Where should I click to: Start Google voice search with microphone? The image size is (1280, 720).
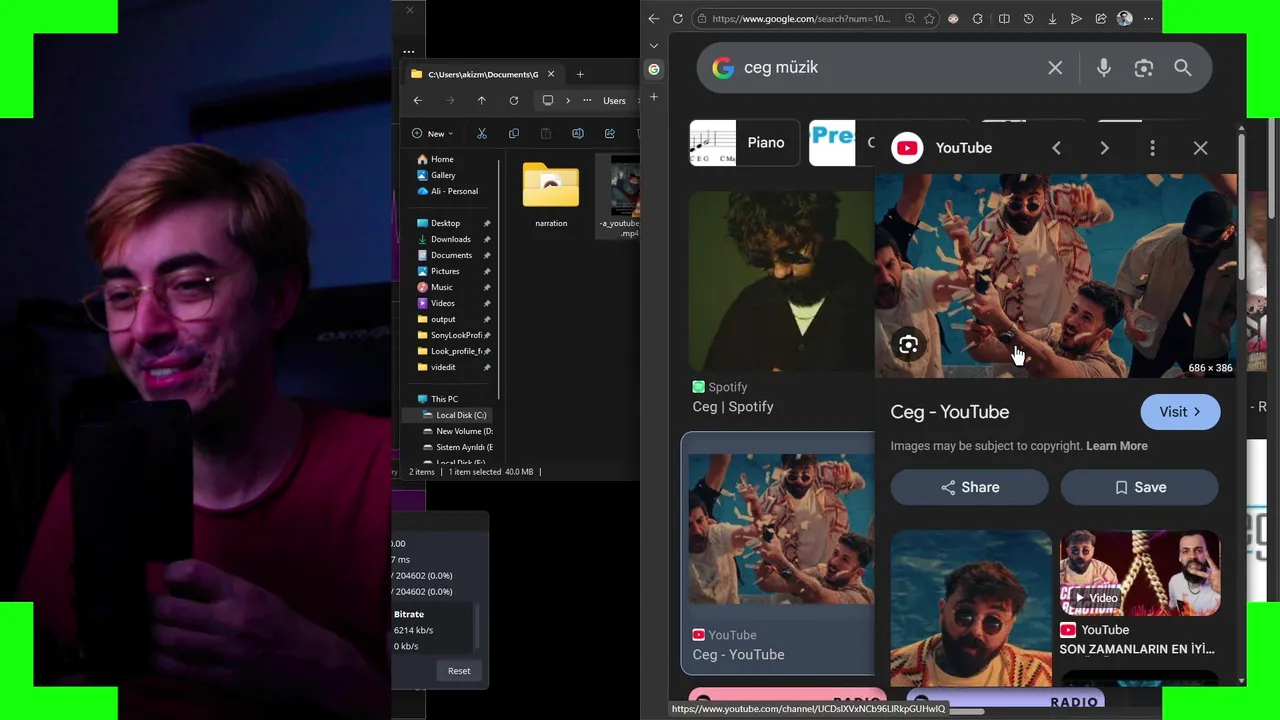click(x=1103, y=67)
